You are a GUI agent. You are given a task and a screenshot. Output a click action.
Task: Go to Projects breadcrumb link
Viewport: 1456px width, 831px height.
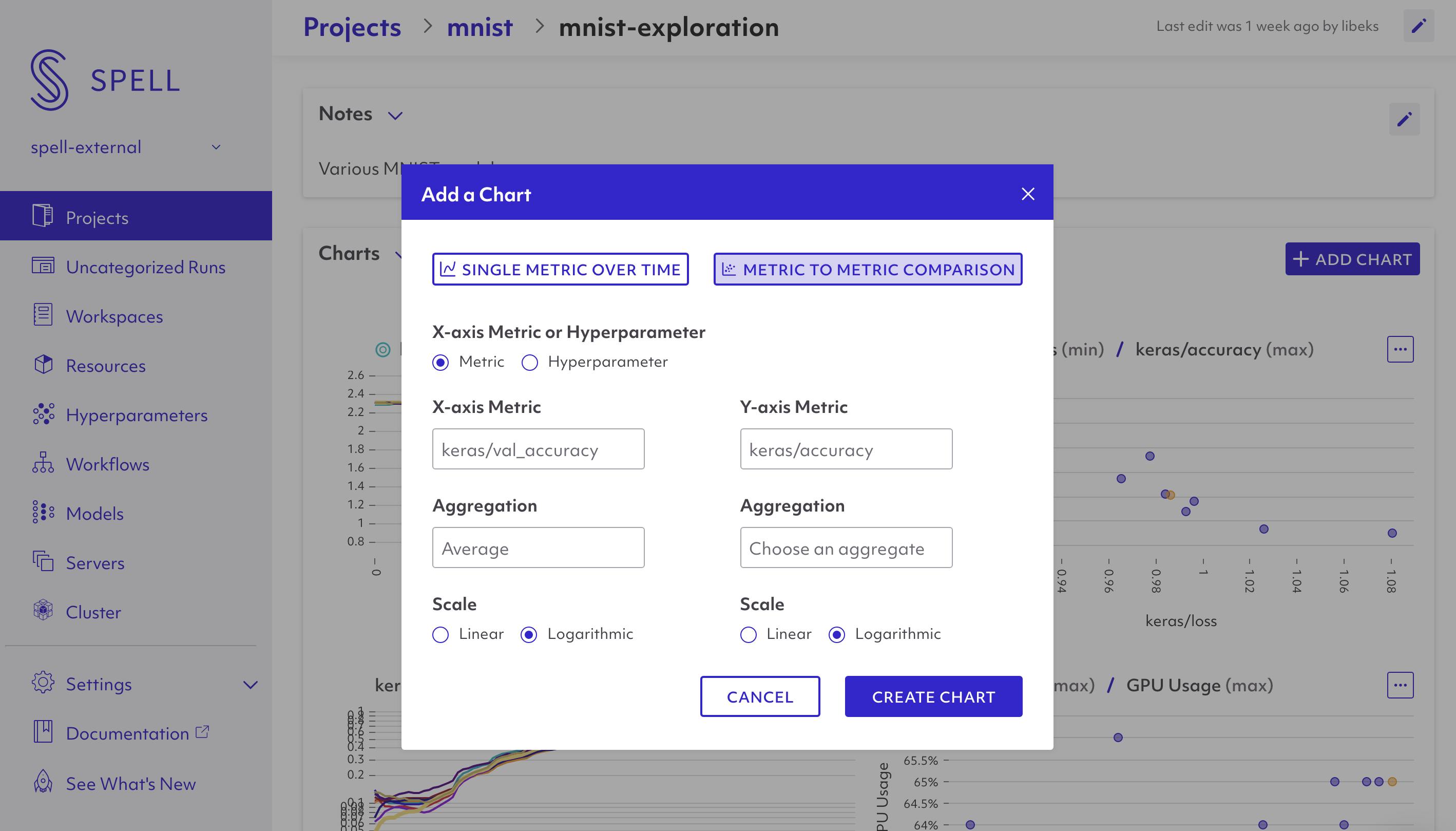tap(352, 27)
